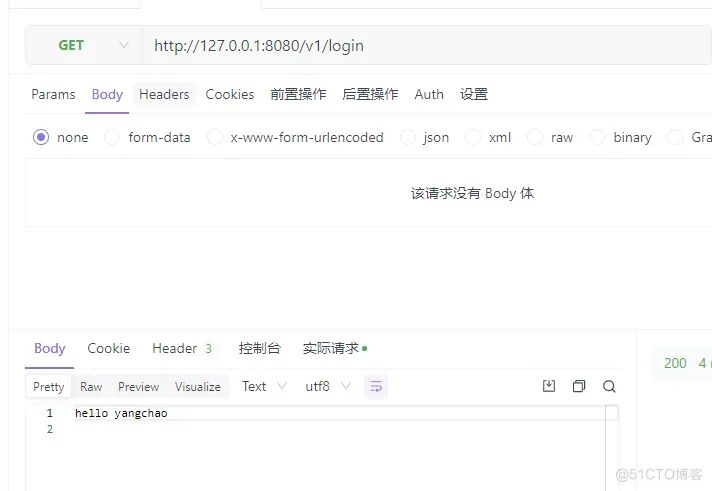Viewport: 712px width, 491px height.
Task: Click the 200 status code
Action: click(675, 363)
